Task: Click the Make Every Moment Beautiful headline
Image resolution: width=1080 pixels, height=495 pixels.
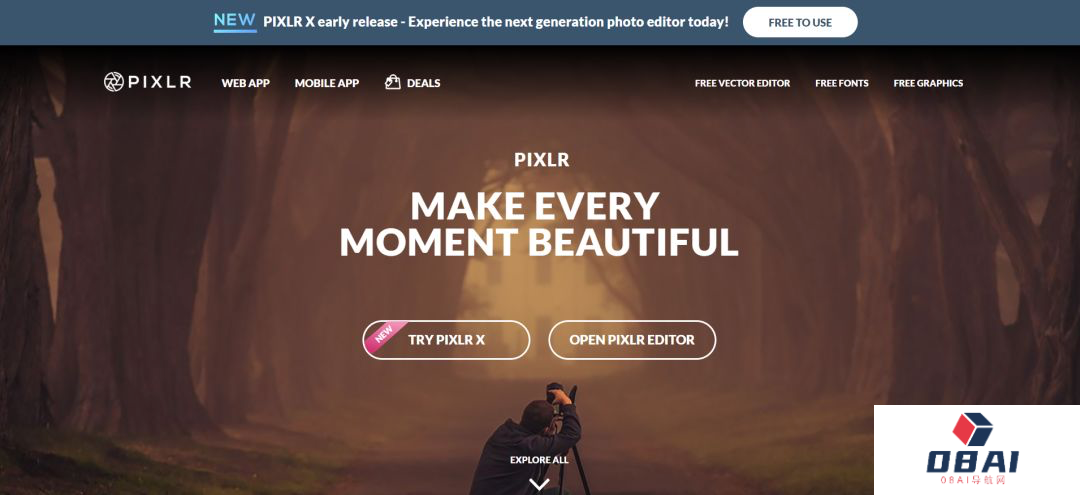Action: click(x=539, y=223)
